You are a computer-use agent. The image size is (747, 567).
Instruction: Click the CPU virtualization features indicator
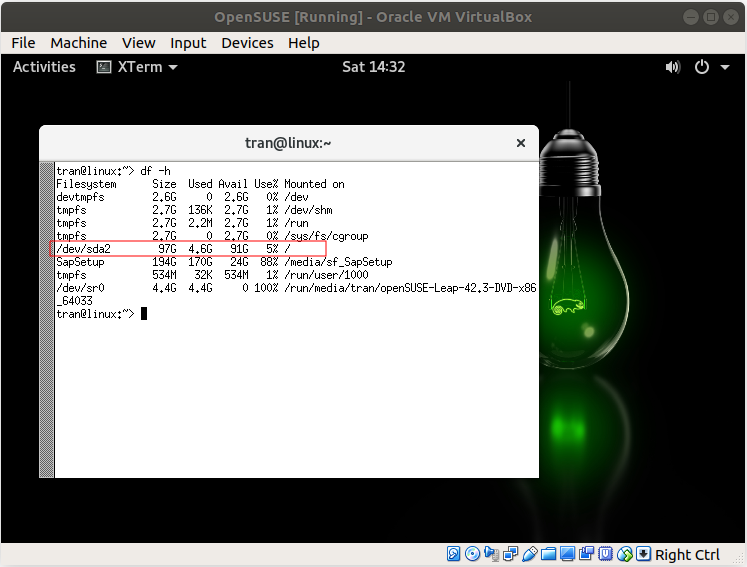[x=605, y=554]
